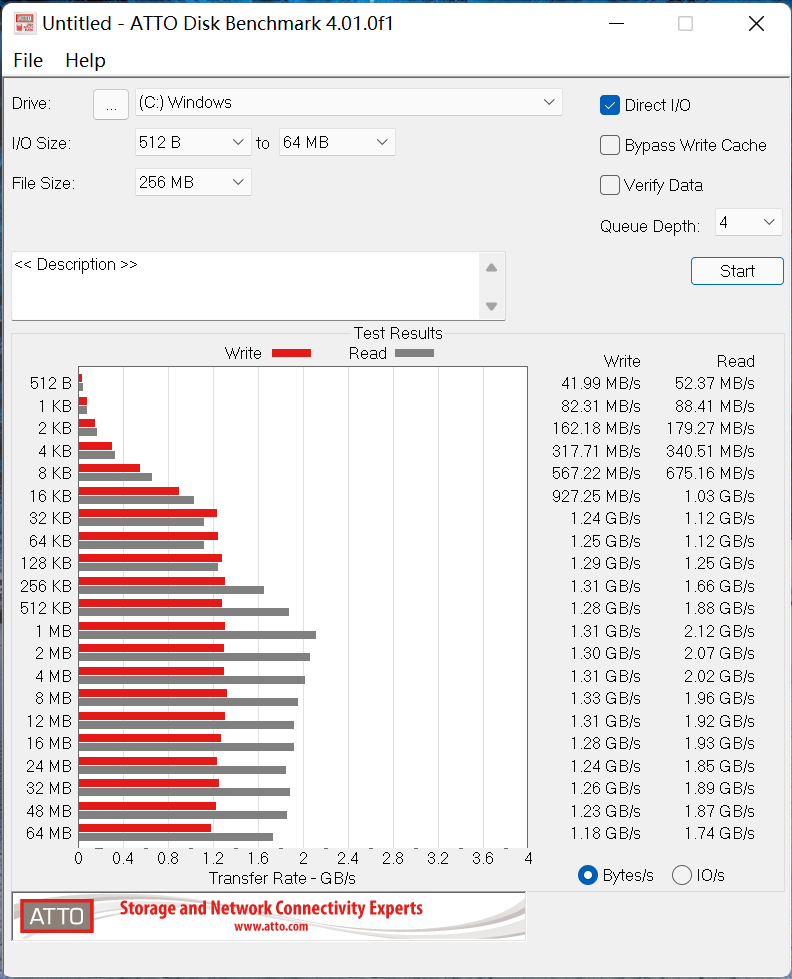This screenshot has height=979, width=792.
Task: Expand the File Size dropdown 256 MB
Action: 193,182
